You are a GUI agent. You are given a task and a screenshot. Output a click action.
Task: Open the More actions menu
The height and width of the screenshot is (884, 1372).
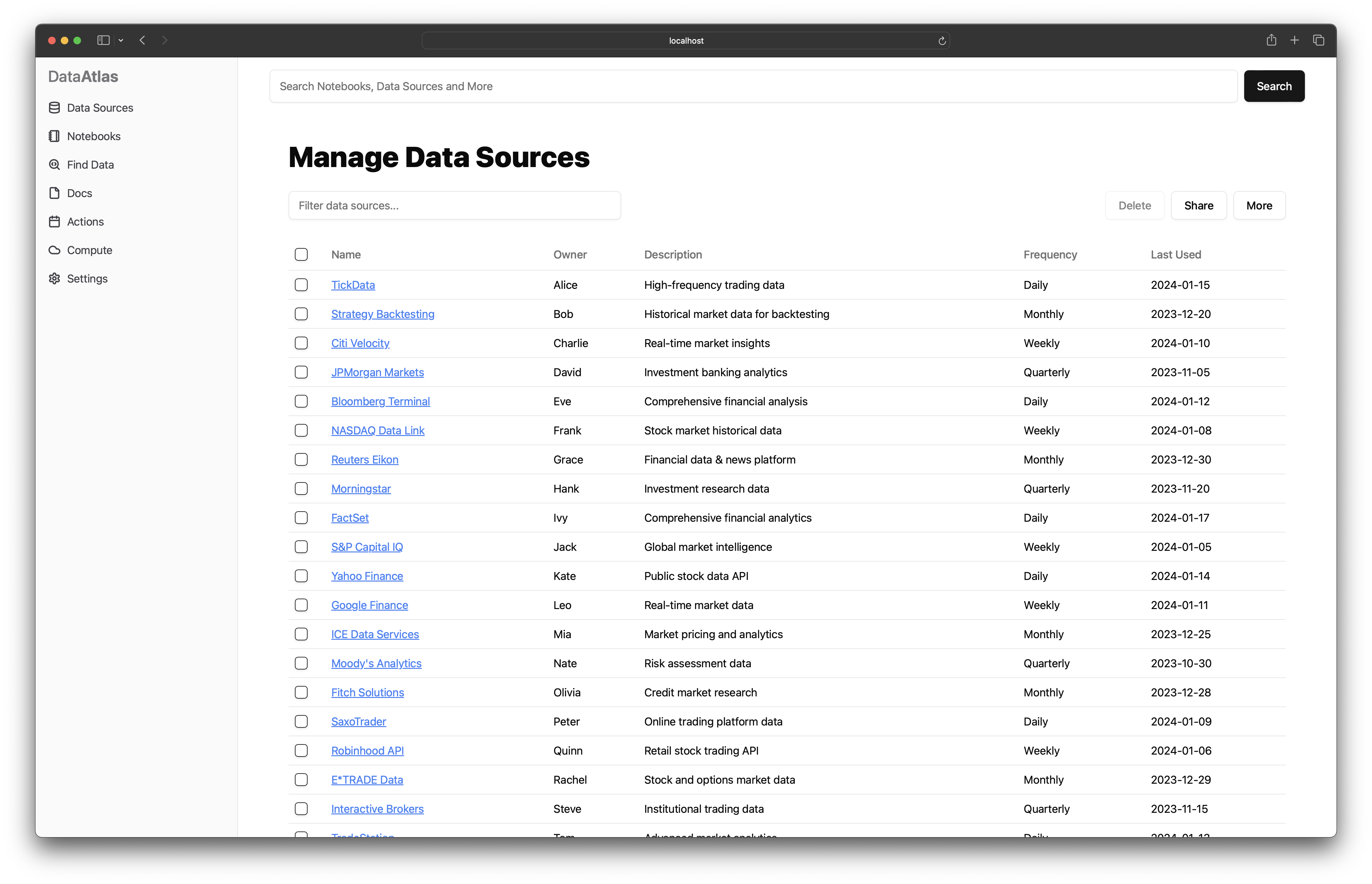(x=1259, y=206)
